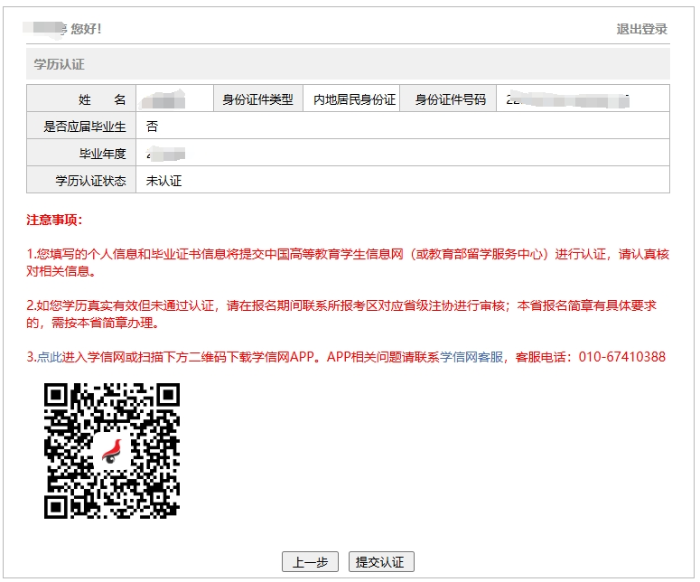Click the 学历认证状态 row label

91,181
